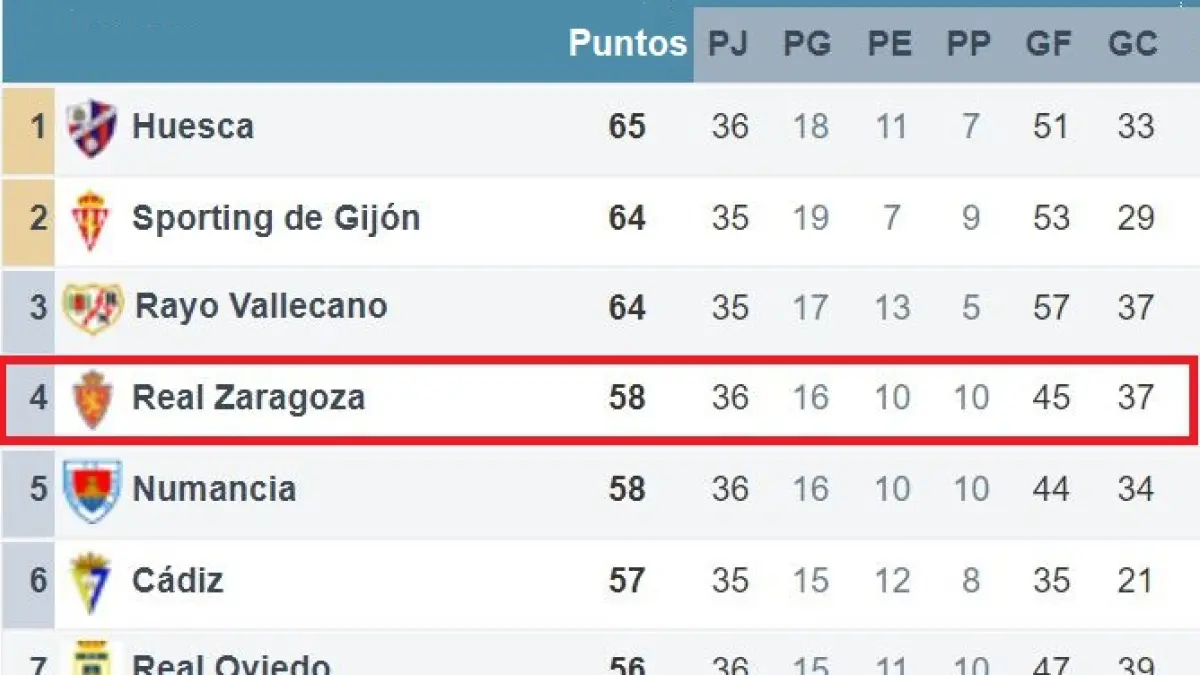Click the Real Oviedo crest icon

coord(96,658)
